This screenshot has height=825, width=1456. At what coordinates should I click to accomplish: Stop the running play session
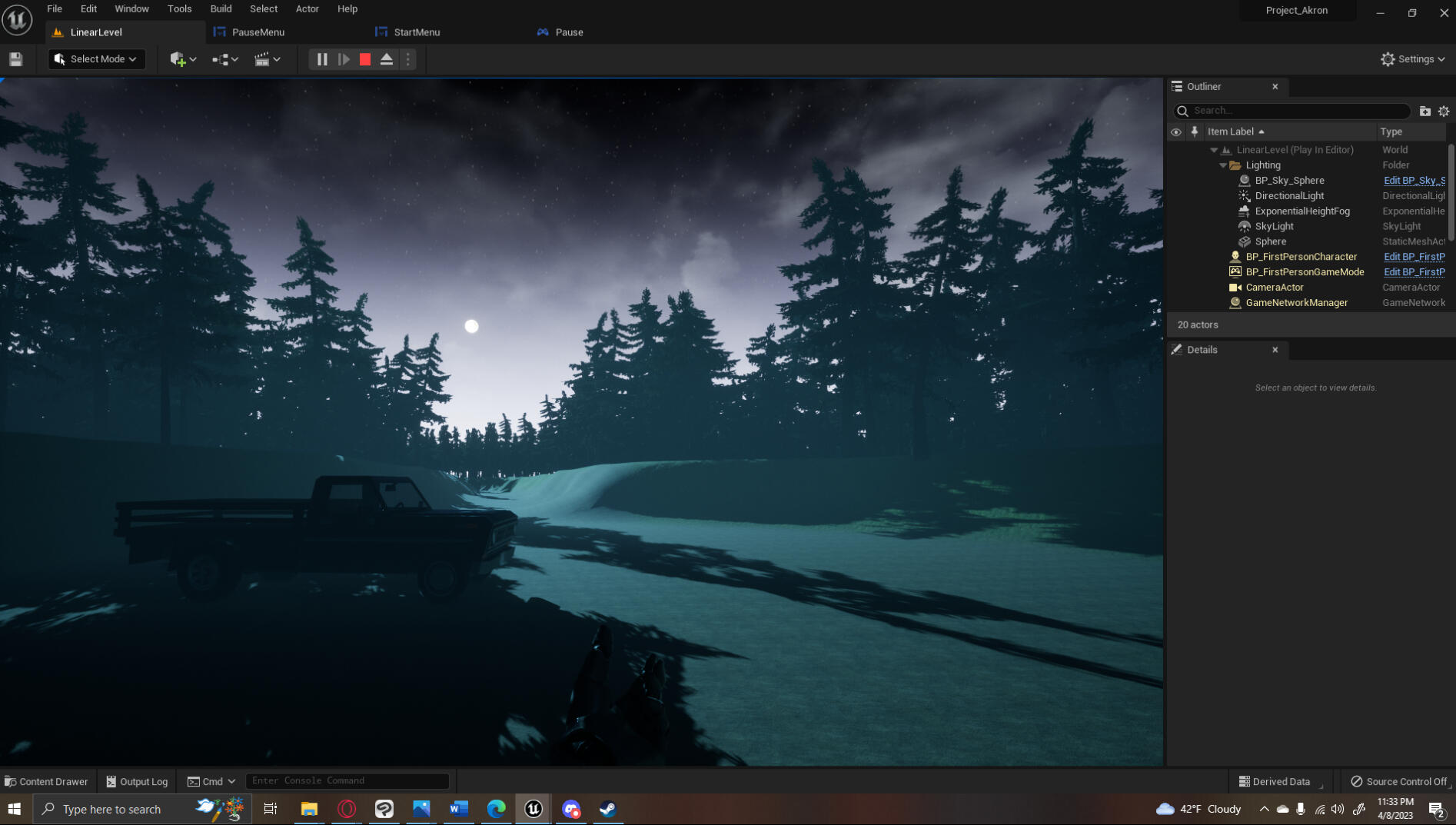point(365,59)
